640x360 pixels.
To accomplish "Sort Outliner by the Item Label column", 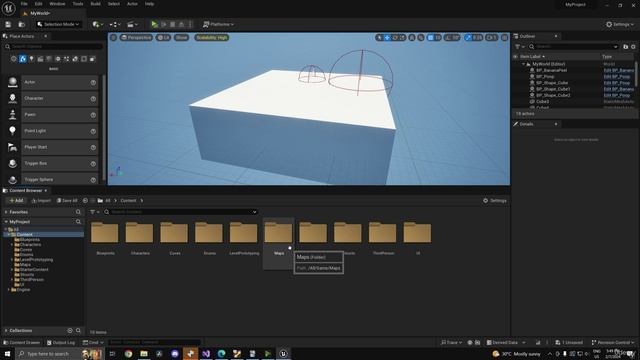I will [x=532, y=57].
